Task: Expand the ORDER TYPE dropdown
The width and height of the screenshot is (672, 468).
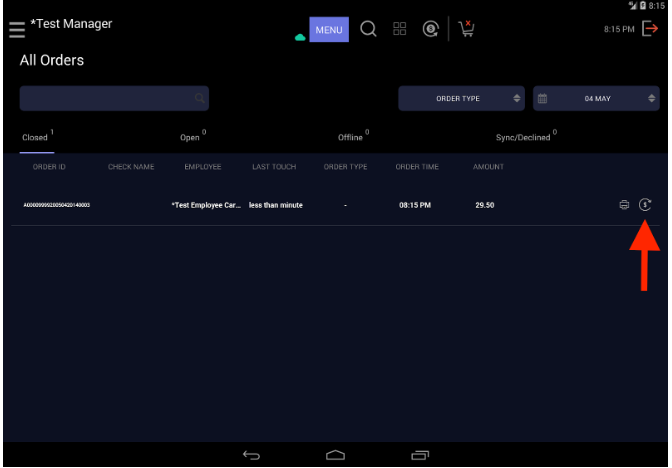Action: click(x=462, y=99)
